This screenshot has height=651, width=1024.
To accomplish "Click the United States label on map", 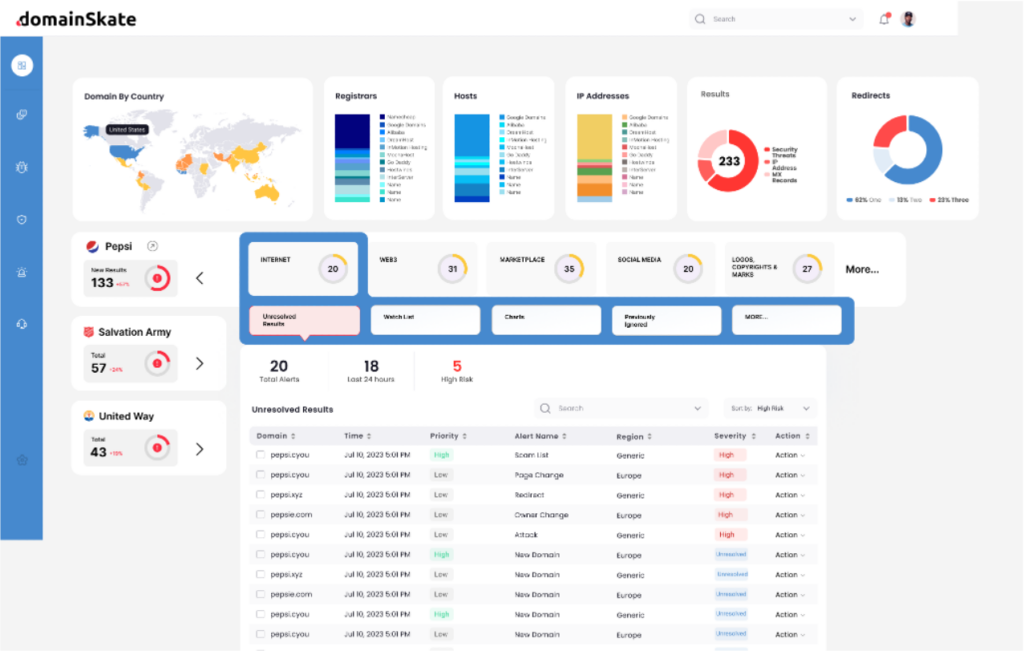I will [x=127, y=129].
